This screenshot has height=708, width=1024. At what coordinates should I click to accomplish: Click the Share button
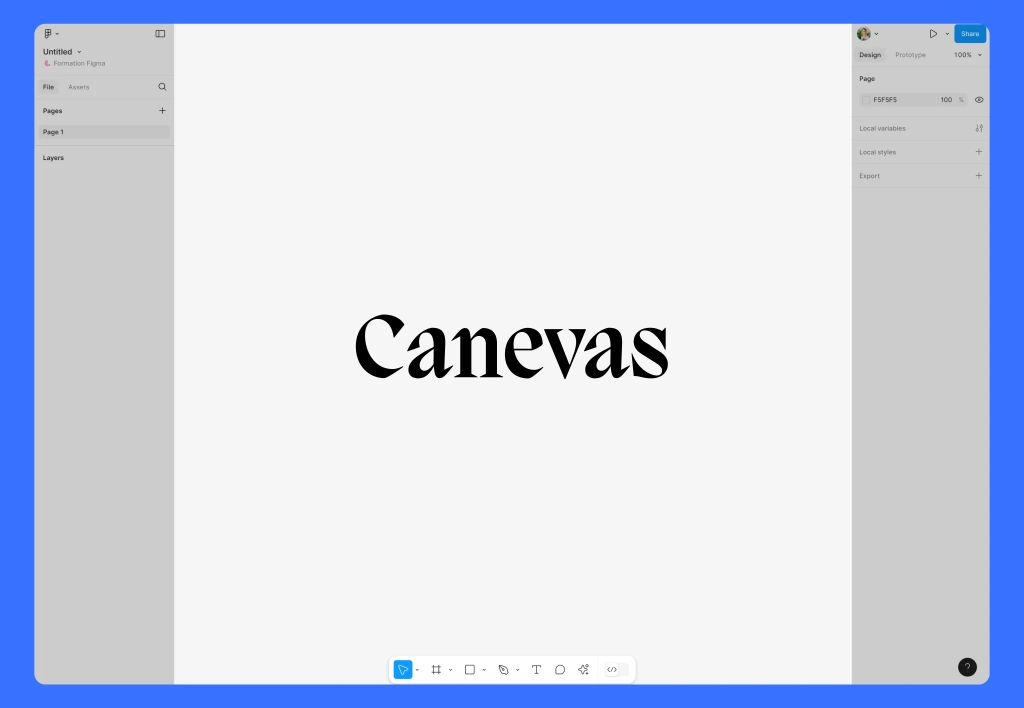click(970, 33)
